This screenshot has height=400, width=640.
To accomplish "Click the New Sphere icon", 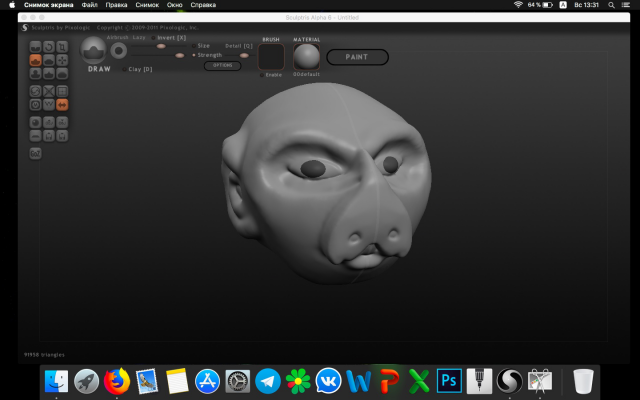I will click(x=36, y=122).
